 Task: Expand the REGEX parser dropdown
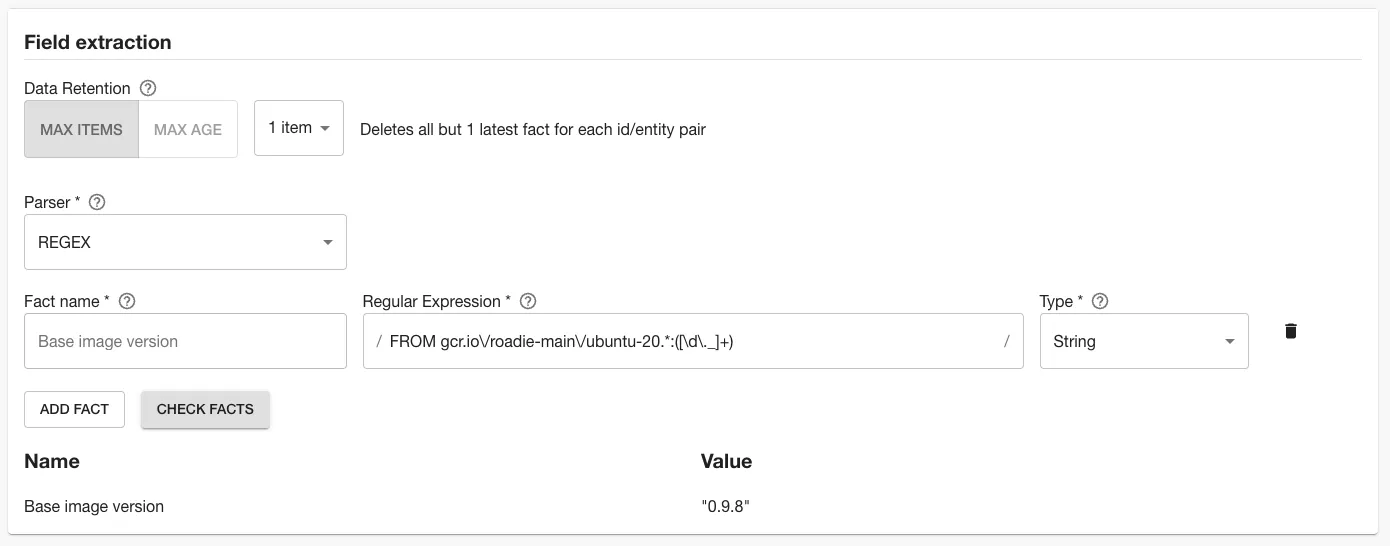coord(185,242)
